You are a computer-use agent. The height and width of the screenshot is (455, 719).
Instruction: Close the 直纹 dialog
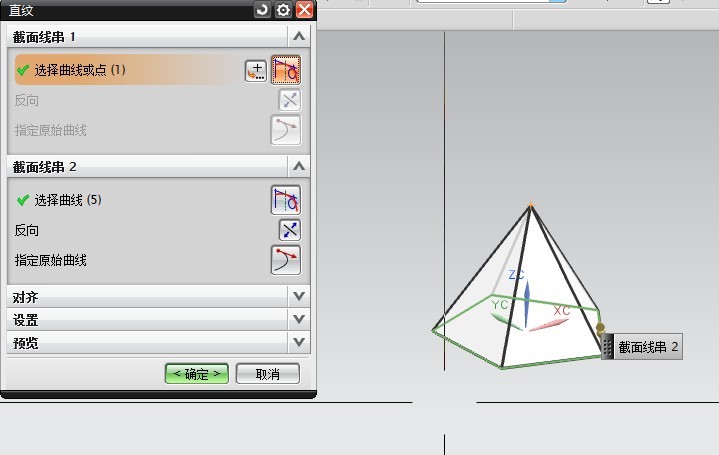pyautogui.click(x=304, y=10)
